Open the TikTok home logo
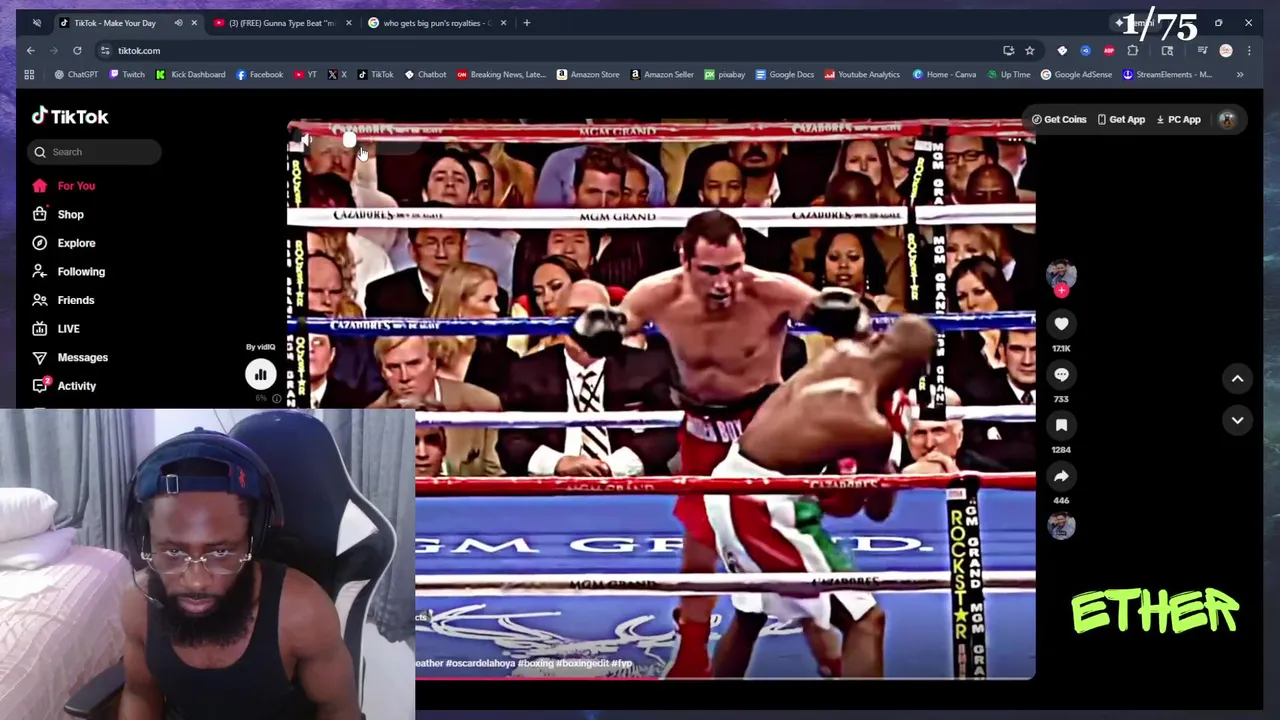The image size is (1280, 720). [70, 116]
